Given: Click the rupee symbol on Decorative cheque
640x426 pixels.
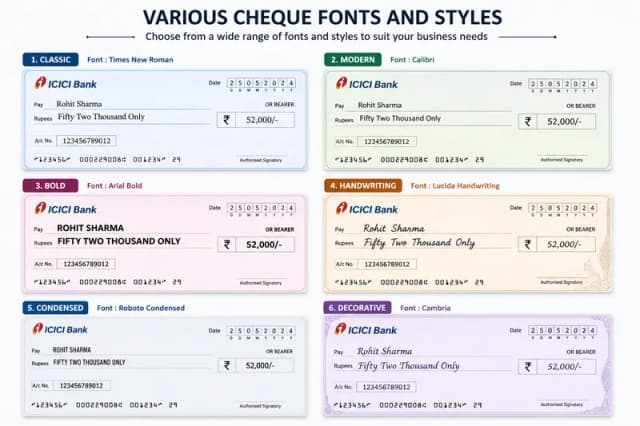Looking at the screenshot, I should point(528,367).
